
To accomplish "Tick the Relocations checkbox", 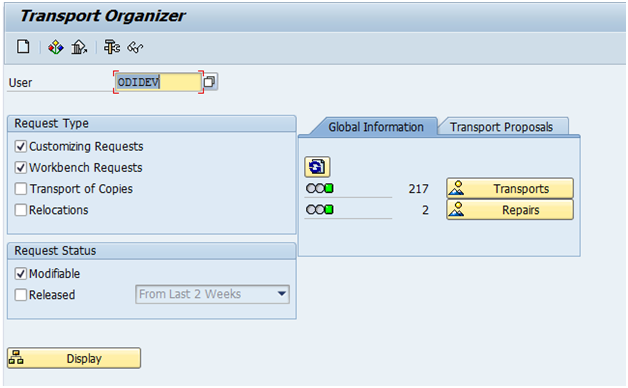I will 21,210.
